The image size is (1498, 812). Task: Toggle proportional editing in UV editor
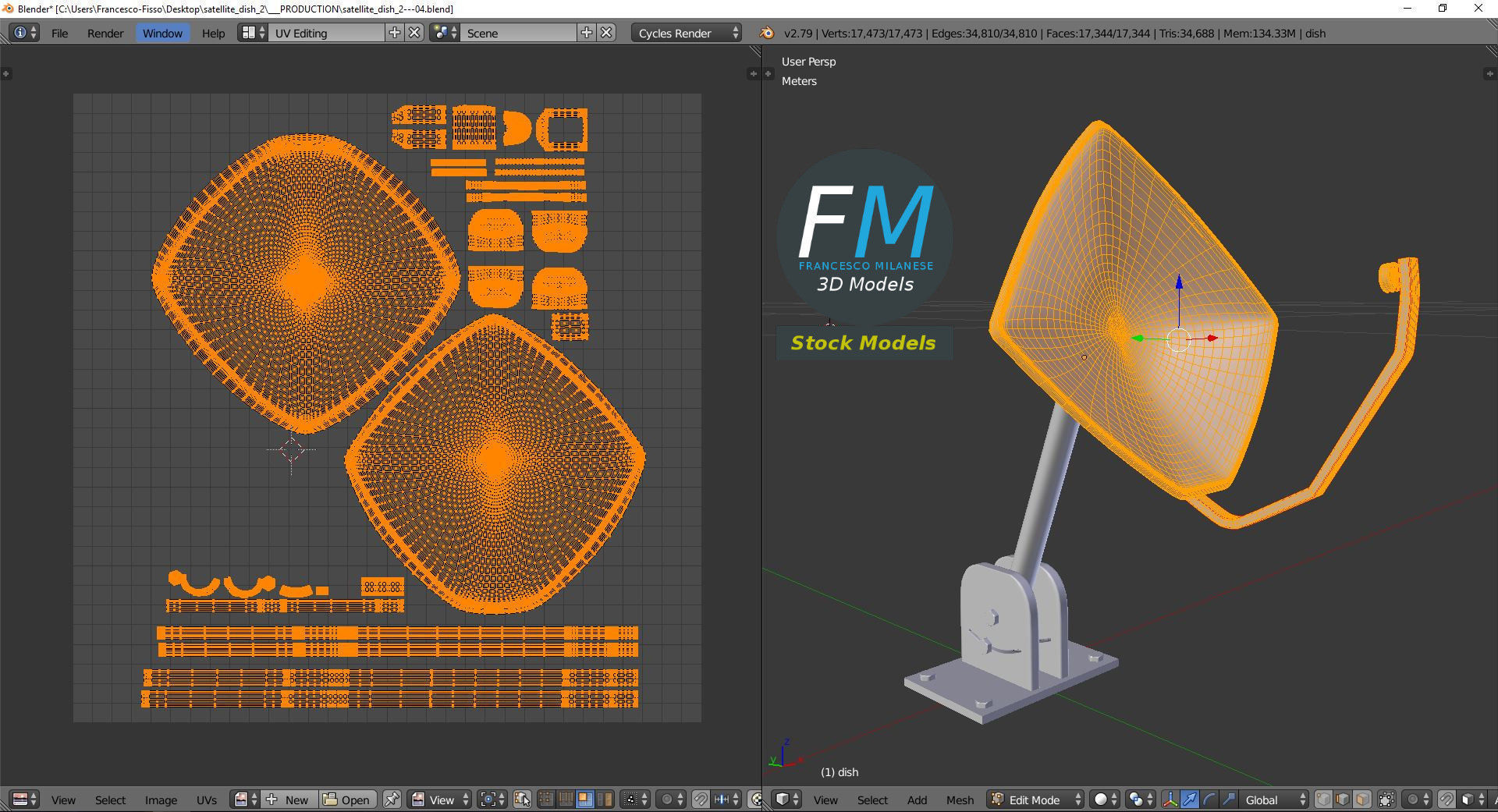pos(671,800)
